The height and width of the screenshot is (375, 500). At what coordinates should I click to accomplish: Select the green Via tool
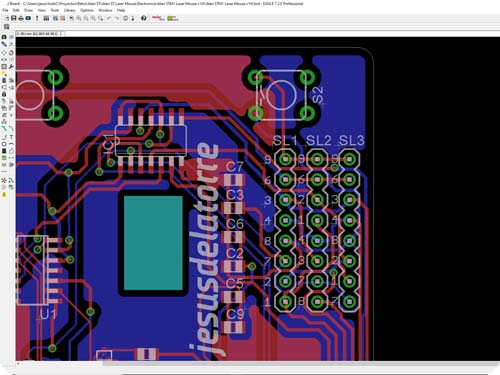(x=4, y=158)
